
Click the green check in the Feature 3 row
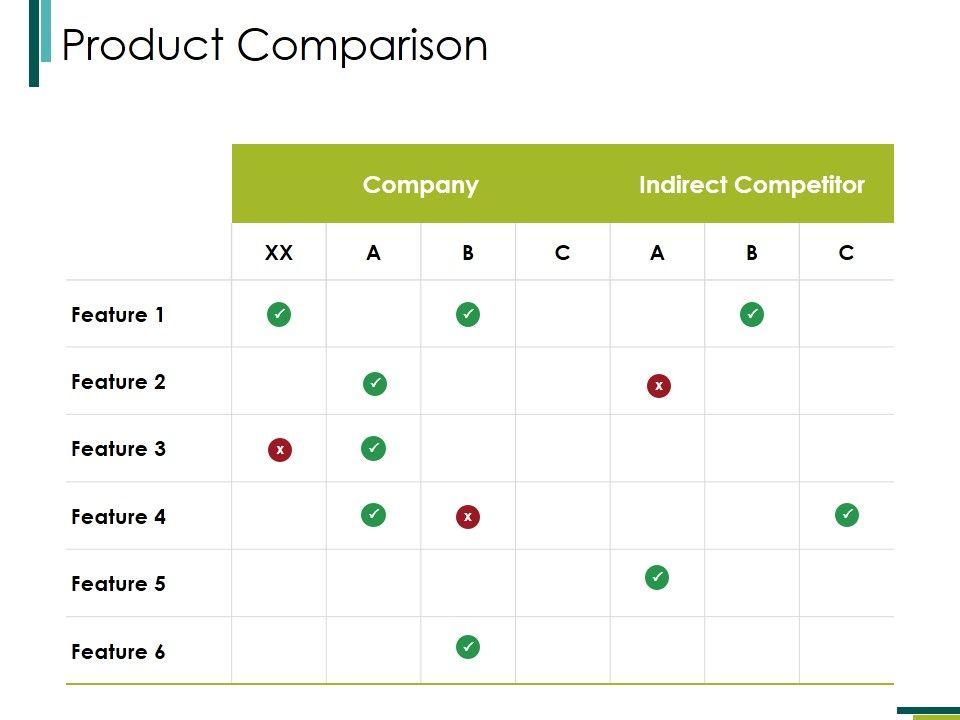pos(373,448)
